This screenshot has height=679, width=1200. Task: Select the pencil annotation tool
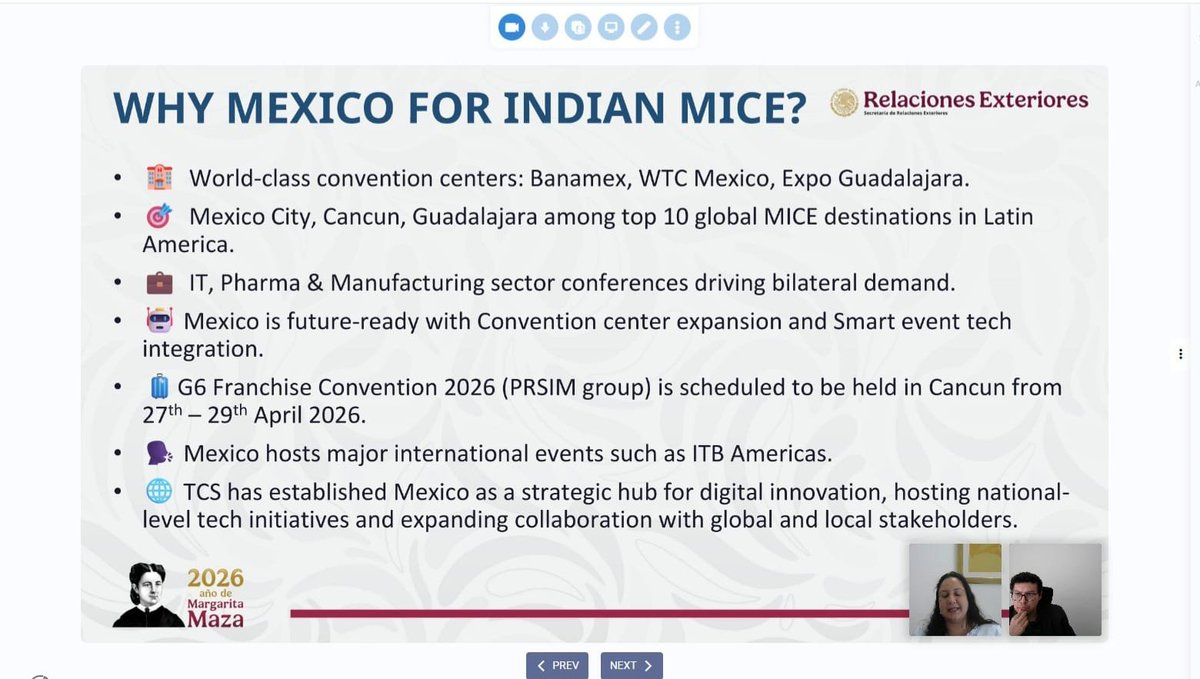644,28
